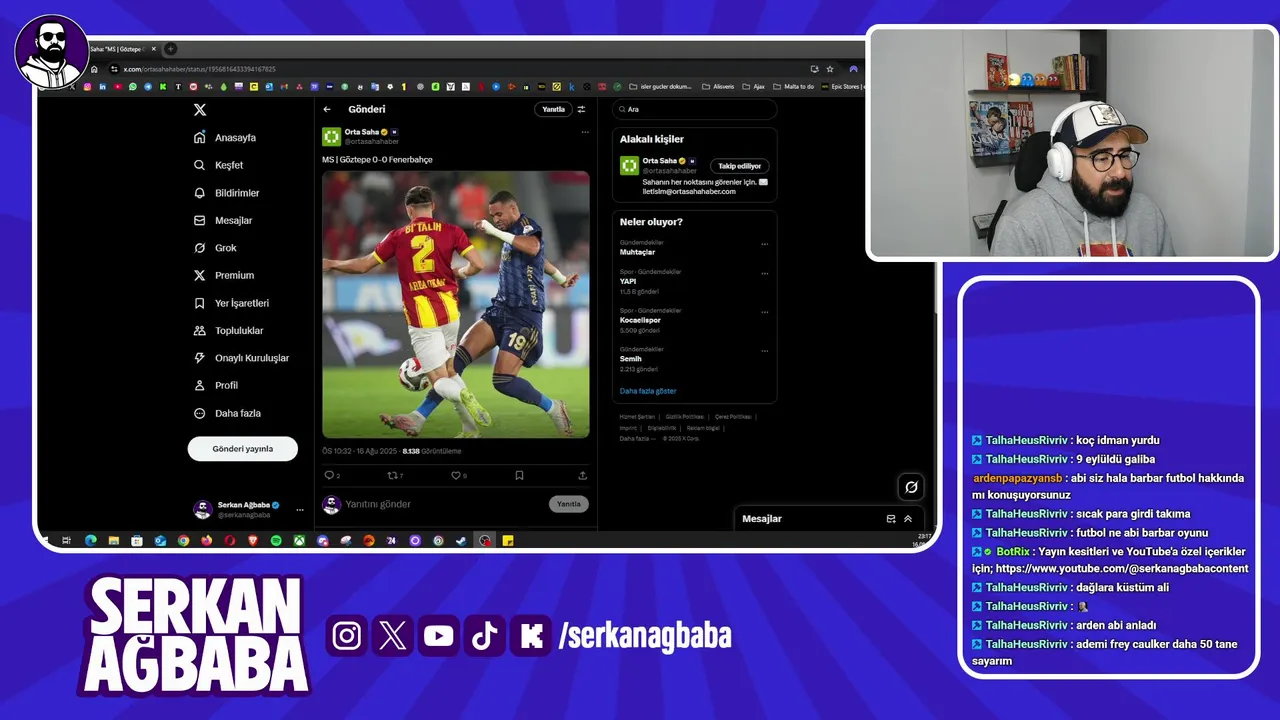Open Mesajlar in the left sidebar
1280x720 pixels.
[223, 220]
